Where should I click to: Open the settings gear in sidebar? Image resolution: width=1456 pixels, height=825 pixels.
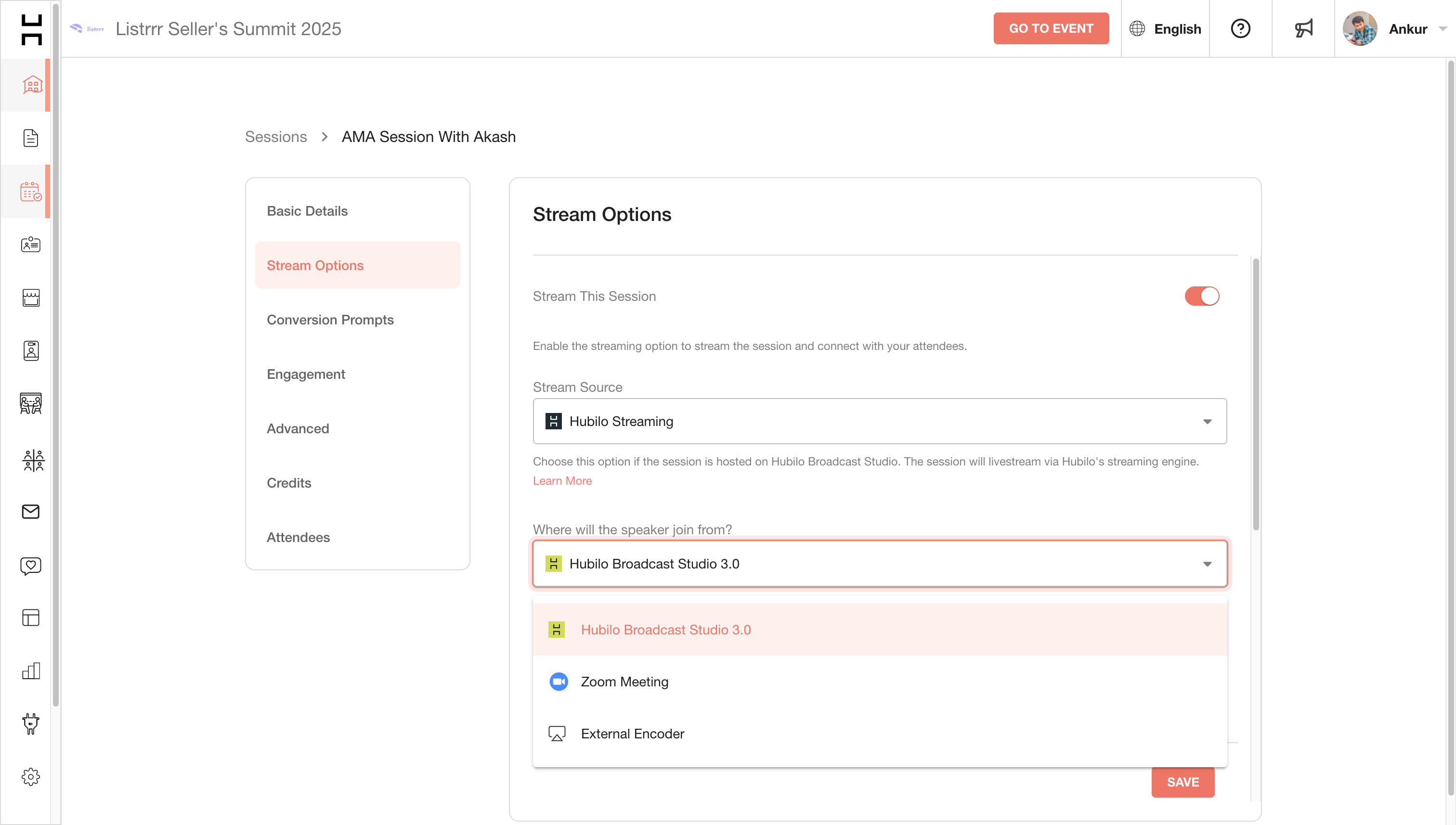(x=31, y=777)
